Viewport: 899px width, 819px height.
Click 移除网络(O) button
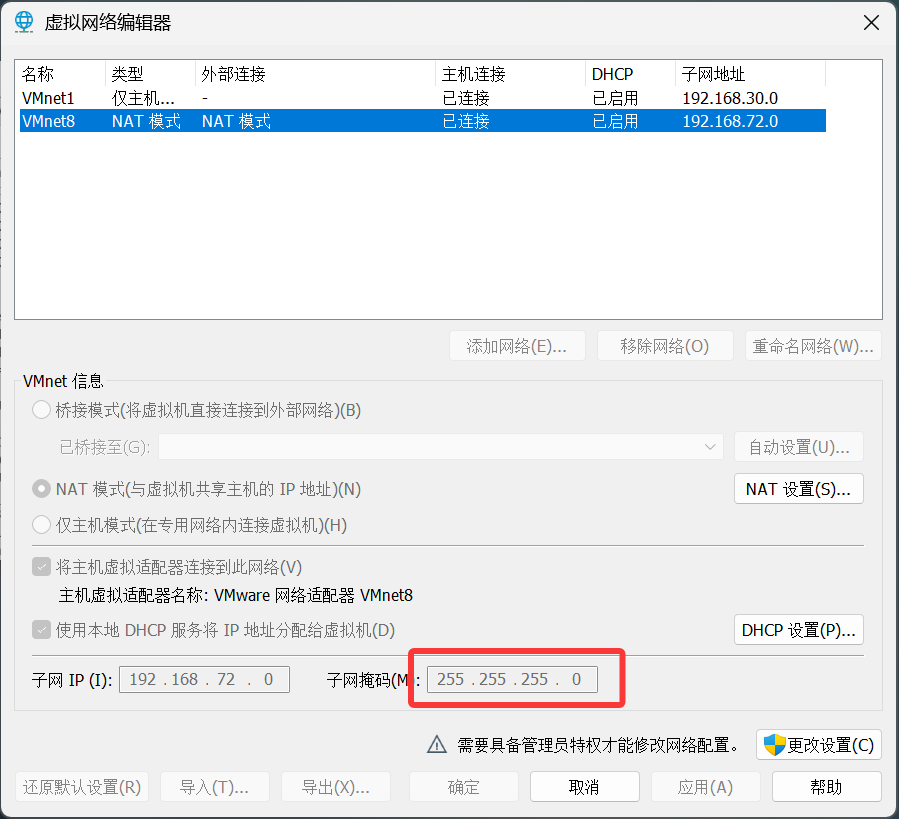[x=665, y=346]
